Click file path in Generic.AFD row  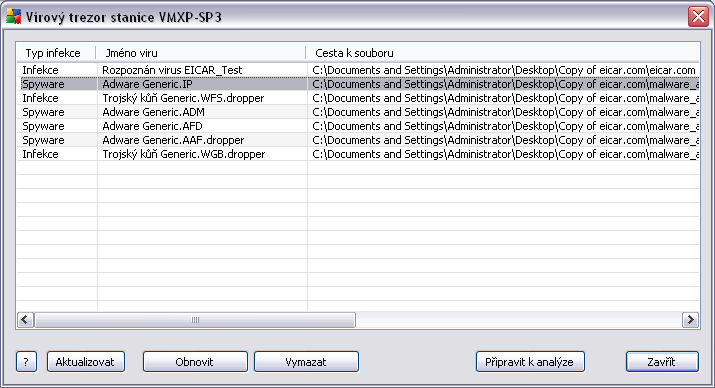[506, 126]
